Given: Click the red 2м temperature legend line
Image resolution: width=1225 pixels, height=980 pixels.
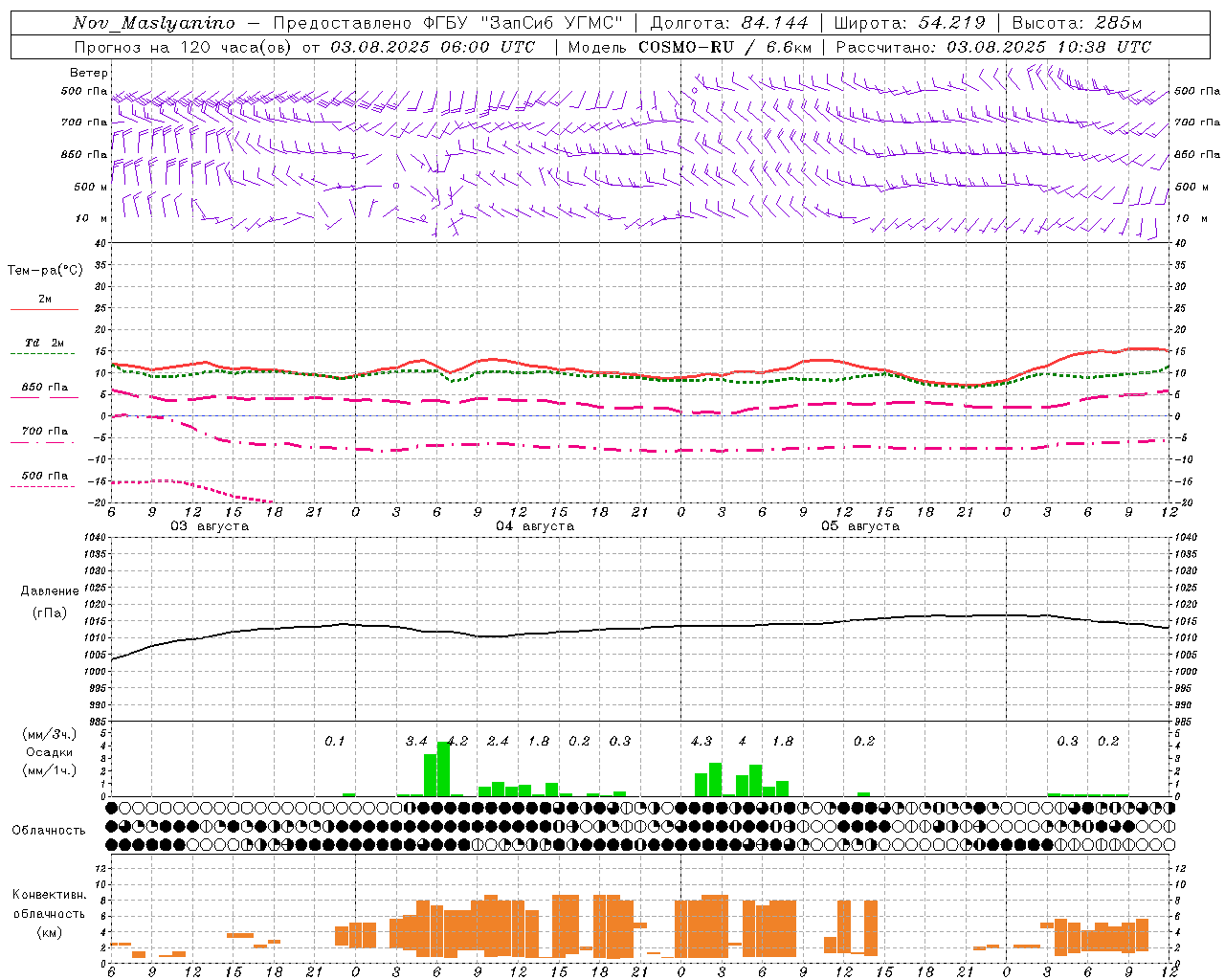Looking at the screenshot, I should (x=44, y=309).
